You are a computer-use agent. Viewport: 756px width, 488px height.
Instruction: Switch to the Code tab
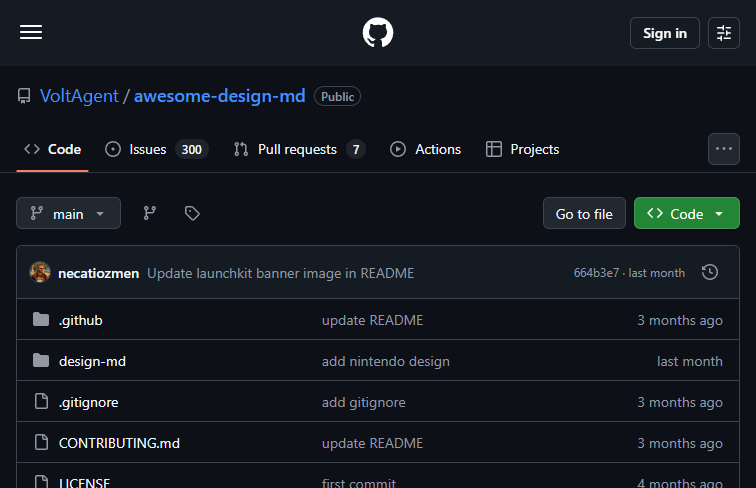(x=53, y=149)
